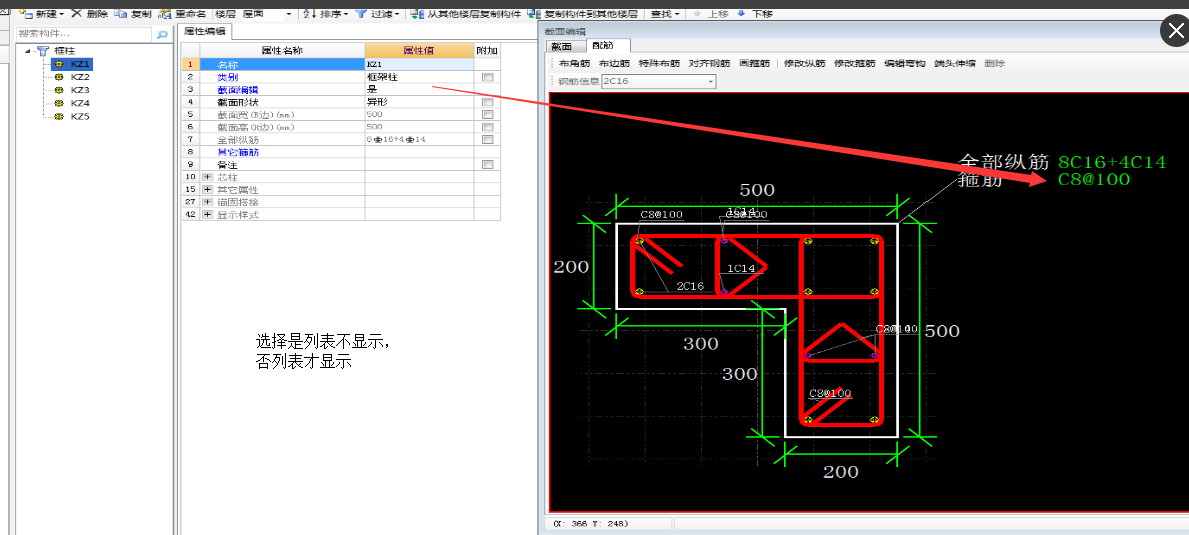The image size is (1189, 535).
Task: Open the 钢筋信息 2C16 dropdown
Action: 711,81
